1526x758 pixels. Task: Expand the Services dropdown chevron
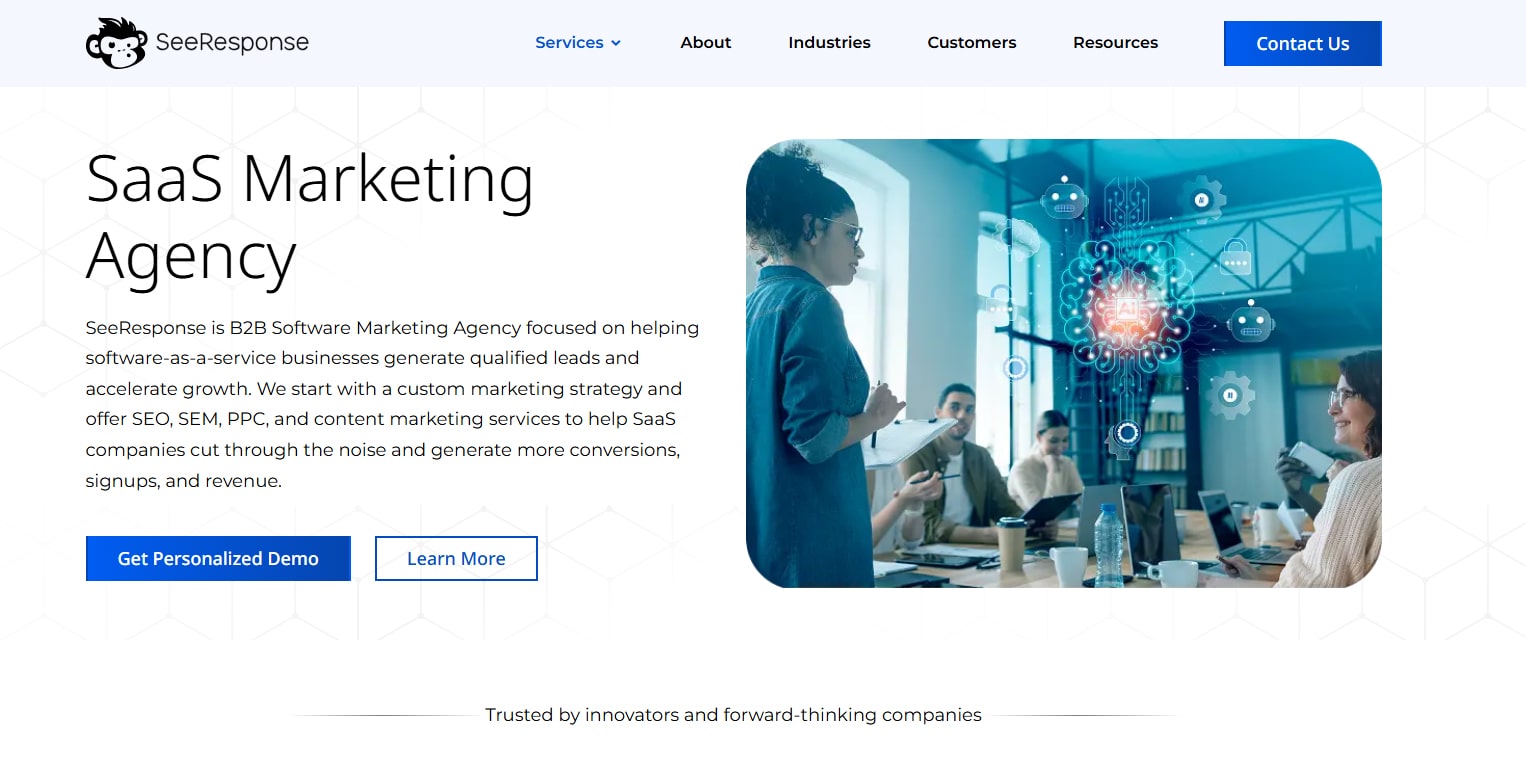click(x=616, y=43)
